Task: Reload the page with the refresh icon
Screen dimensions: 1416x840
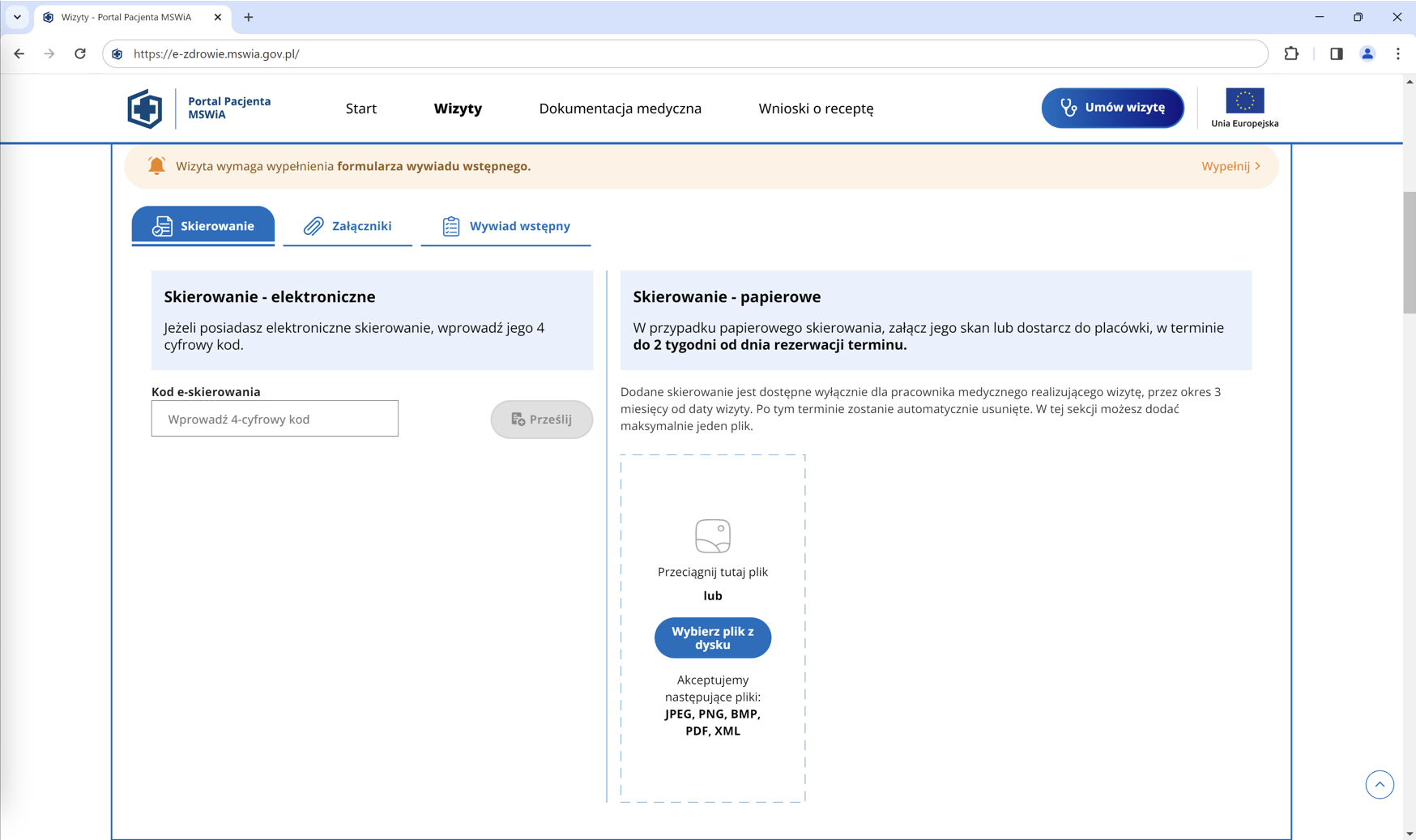Action: (x=80, y=54)
